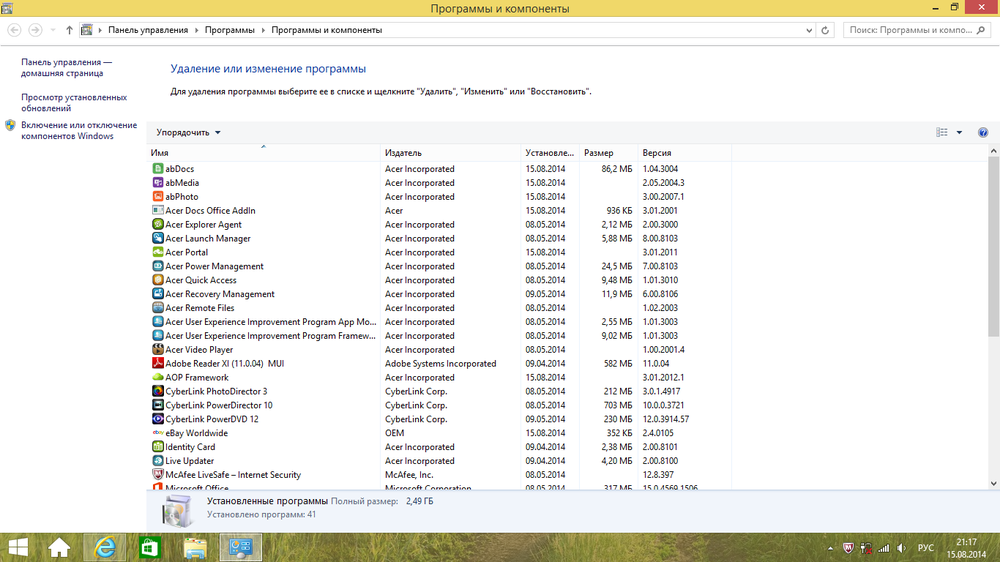This screenshot has width=1000, height=562.
Task: Open the Упорядочить dropdown menu
Action: coord(188,133)
